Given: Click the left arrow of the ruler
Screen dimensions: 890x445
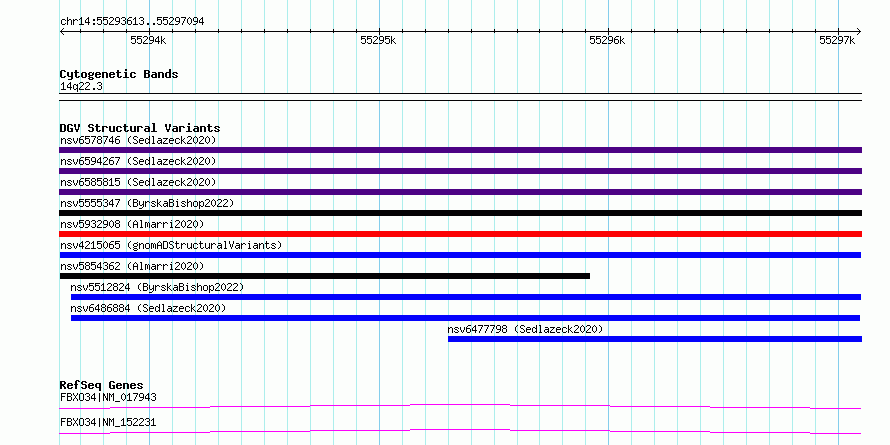Looking at the screenshot, I should click(x=62, y=31).
